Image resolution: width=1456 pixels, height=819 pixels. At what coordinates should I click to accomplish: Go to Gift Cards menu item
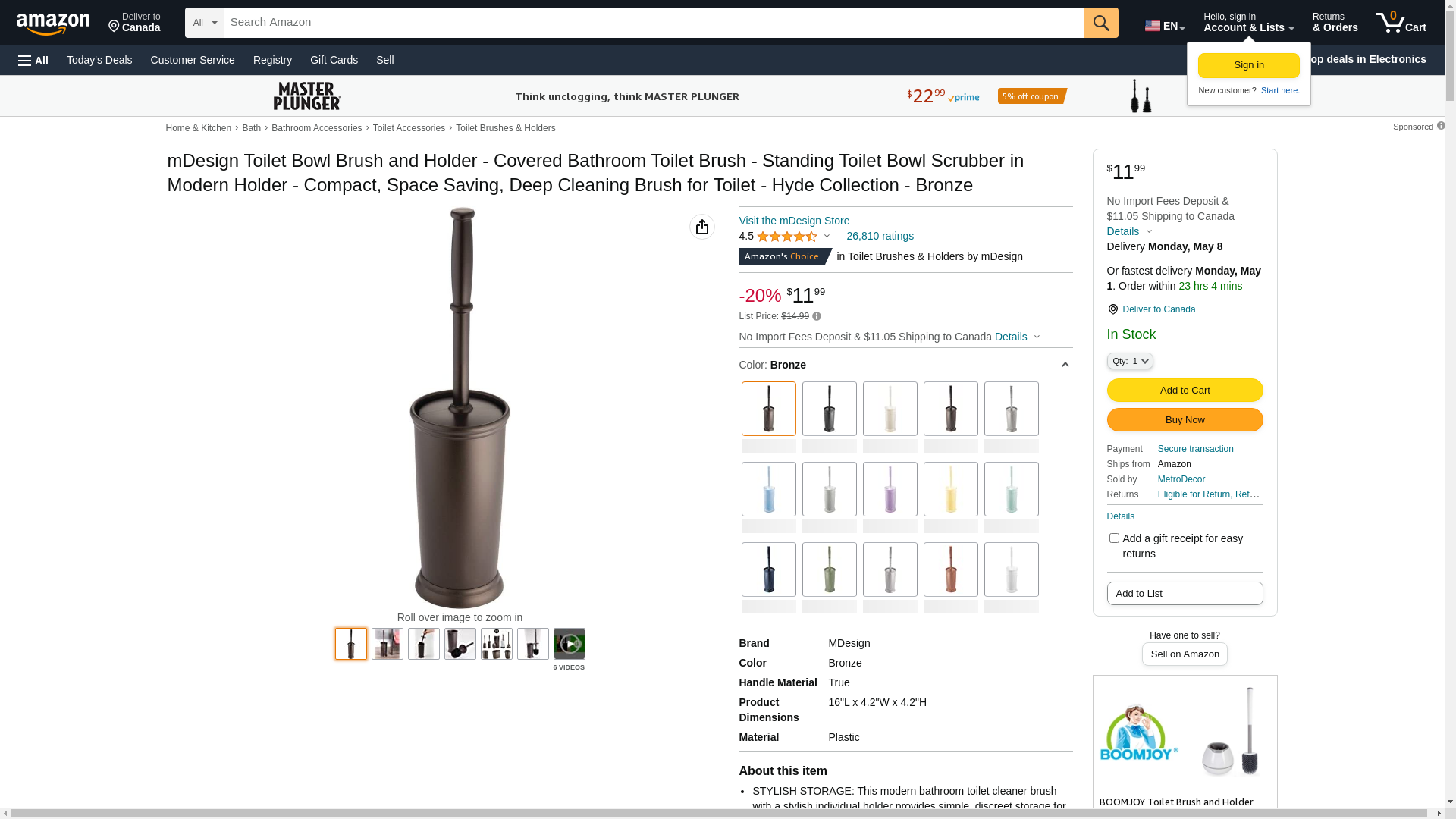[334, 60]
